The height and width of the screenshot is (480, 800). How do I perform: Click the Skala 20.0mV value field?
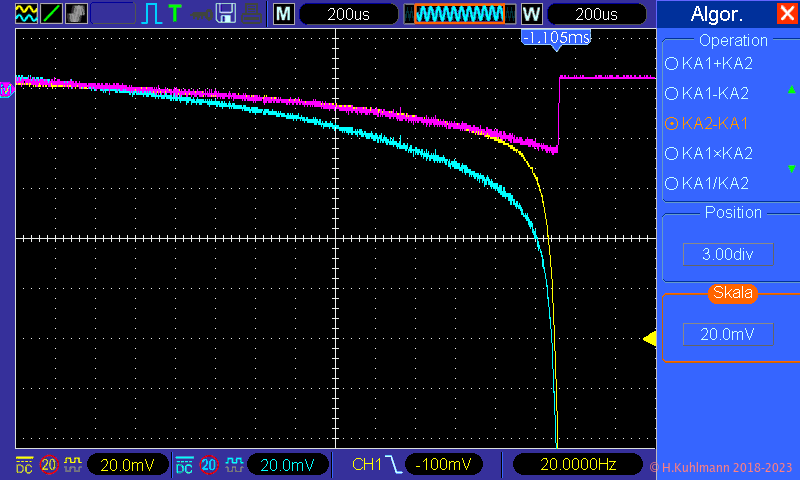click(727, 334)
